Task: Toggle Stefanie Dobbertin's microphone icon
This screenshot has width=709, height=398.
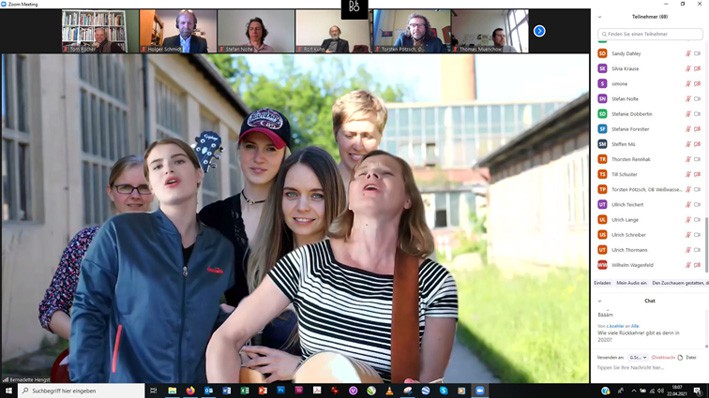Action: point(688,114)
